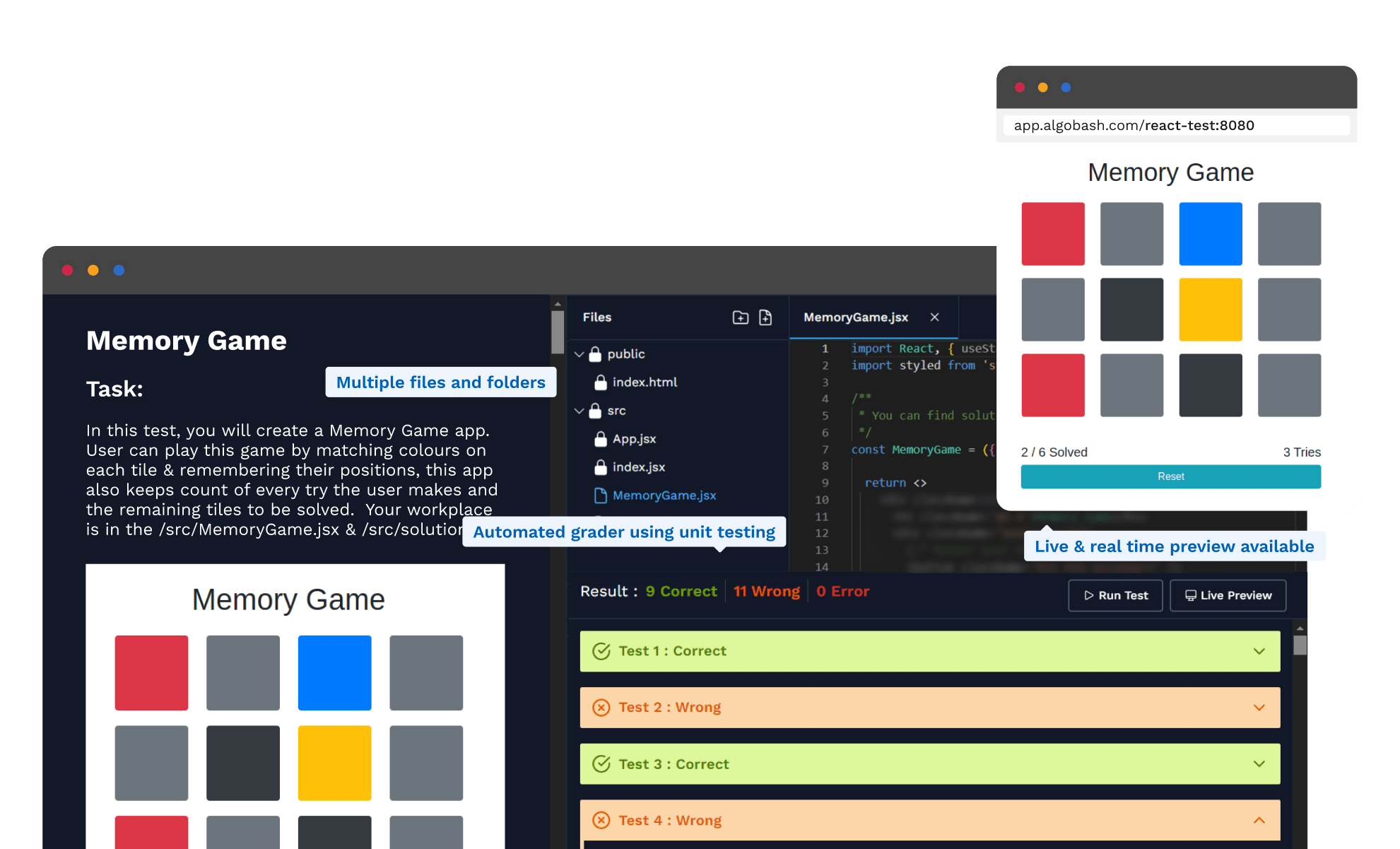The image size is (1400, 849).
Task: Click the Reset button in preview window
Action: pyautogui.click(x=1170, y=476)
